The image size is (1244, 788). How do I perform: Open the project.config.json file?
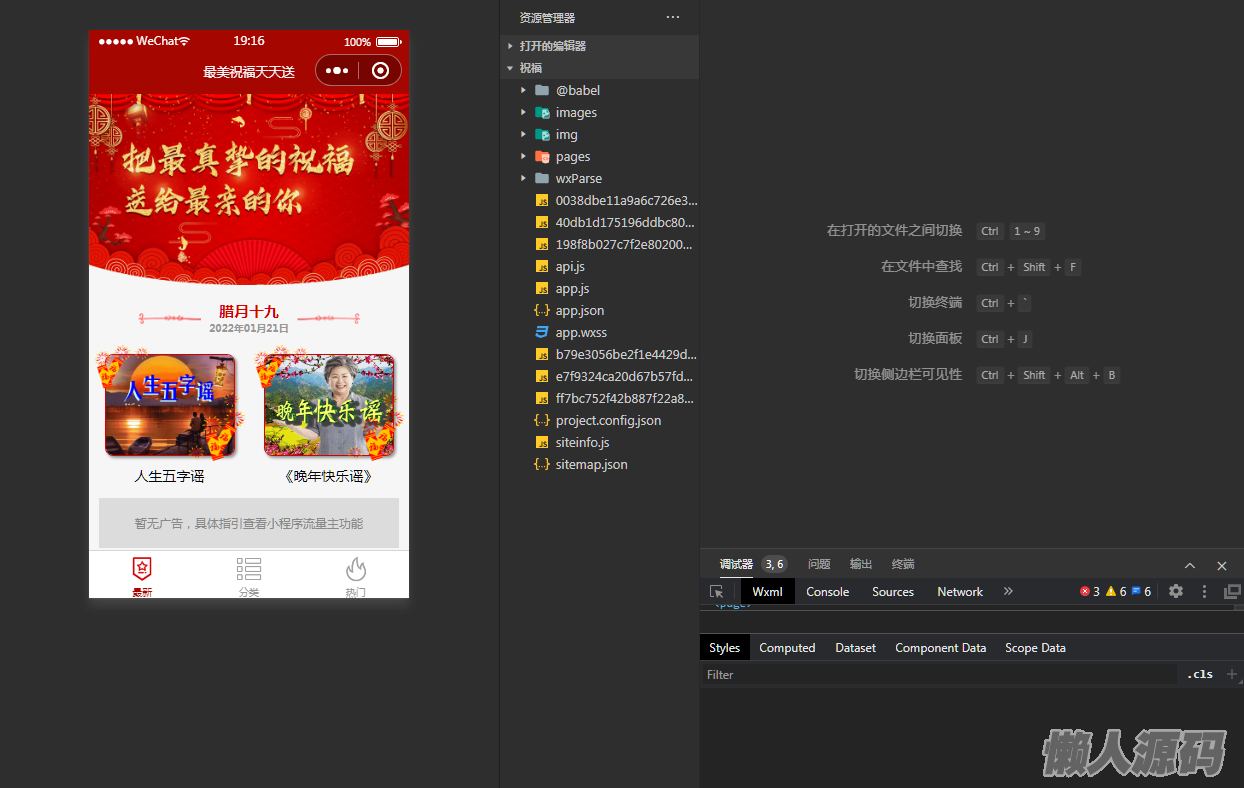608,420
